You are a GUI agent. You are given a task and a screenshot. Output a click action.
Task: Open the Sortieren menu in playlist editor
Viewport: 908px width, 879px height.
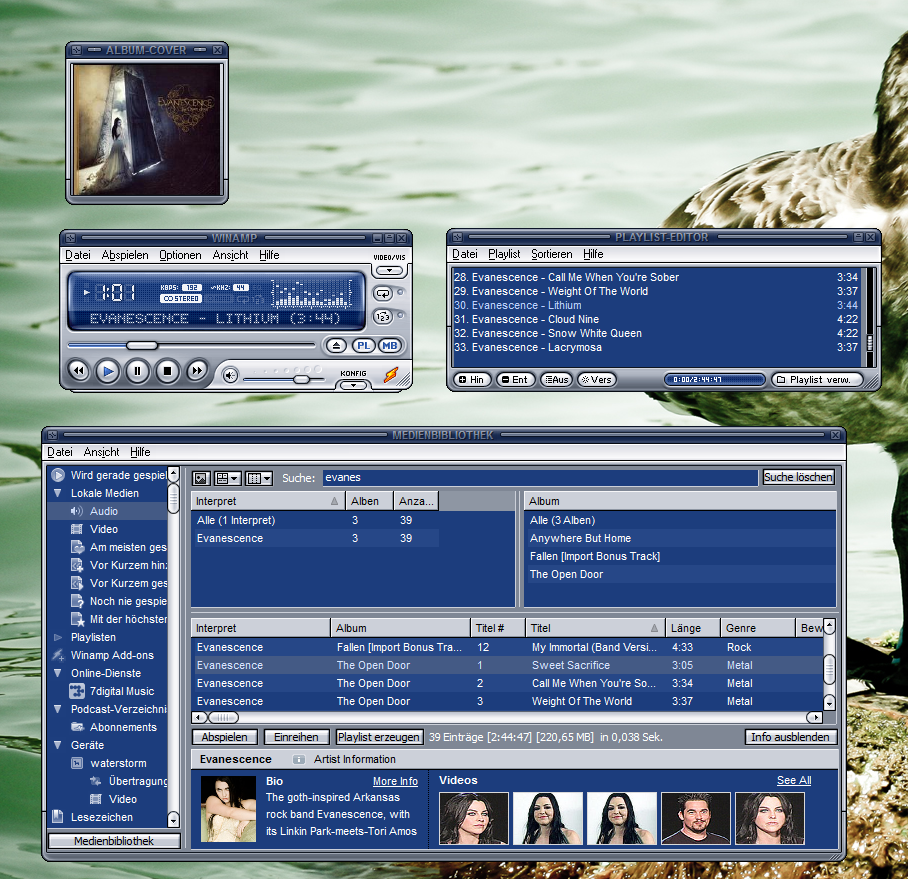click(x=551, y=254)
